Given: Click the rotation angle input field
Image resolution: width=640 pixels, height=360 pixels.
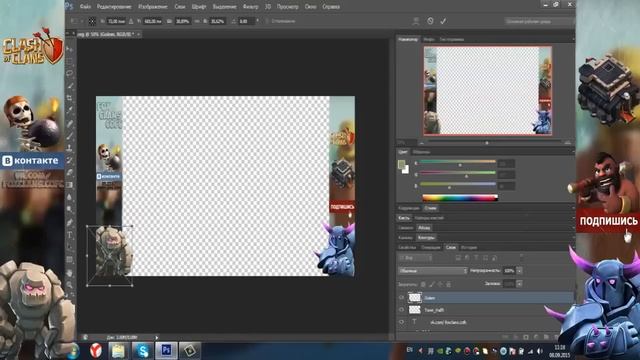Looking at the screenshot, I should pos(246,21).
